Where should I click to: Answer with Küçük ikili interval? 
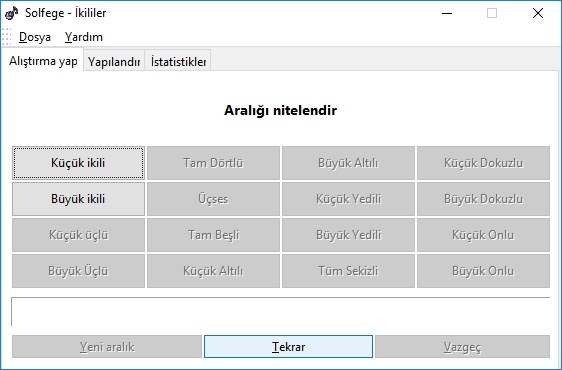pyautogui.click(x=78, y=163)
